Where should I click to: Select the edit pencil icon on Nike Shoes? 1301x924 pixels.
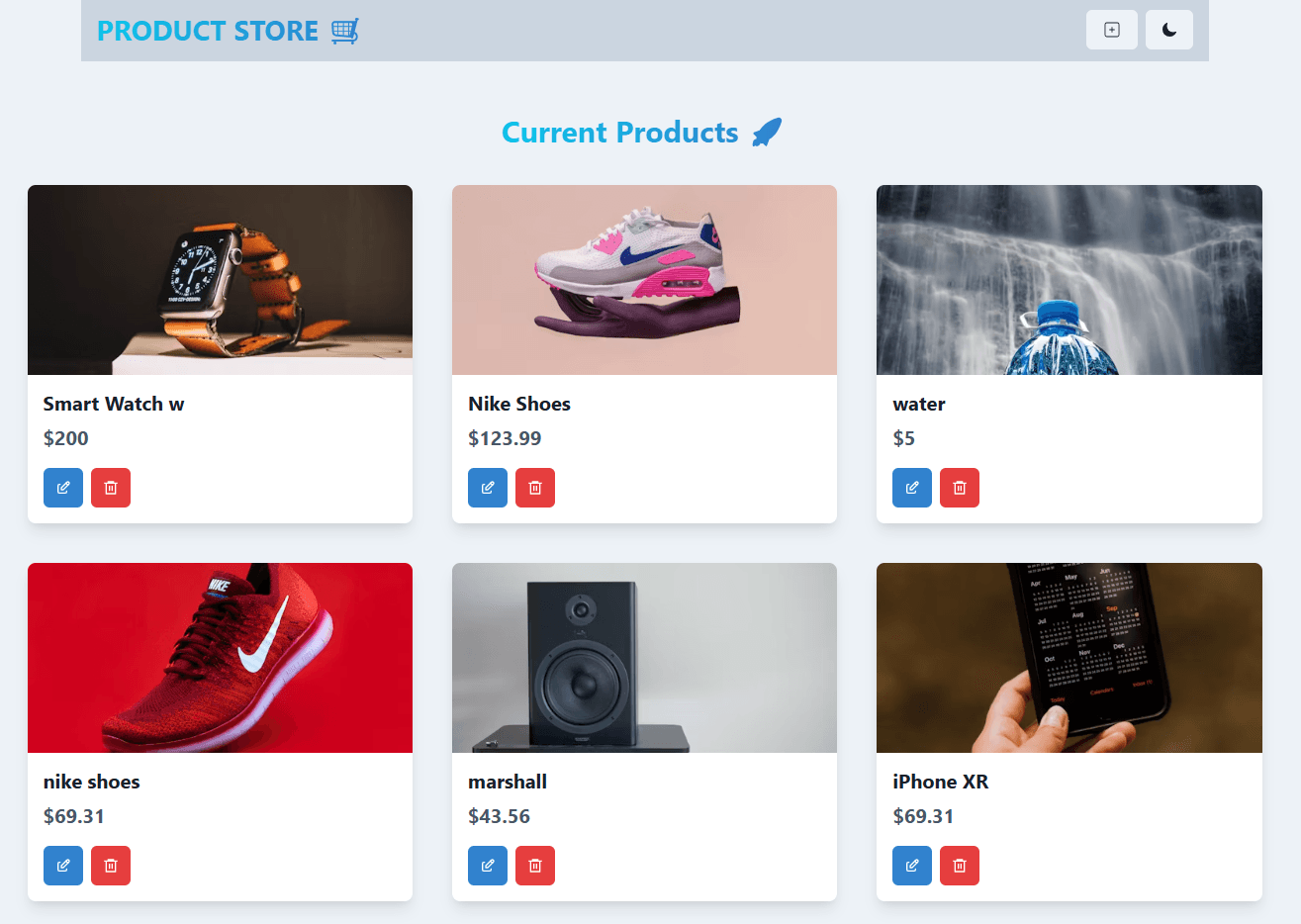[x=487, y=487]
